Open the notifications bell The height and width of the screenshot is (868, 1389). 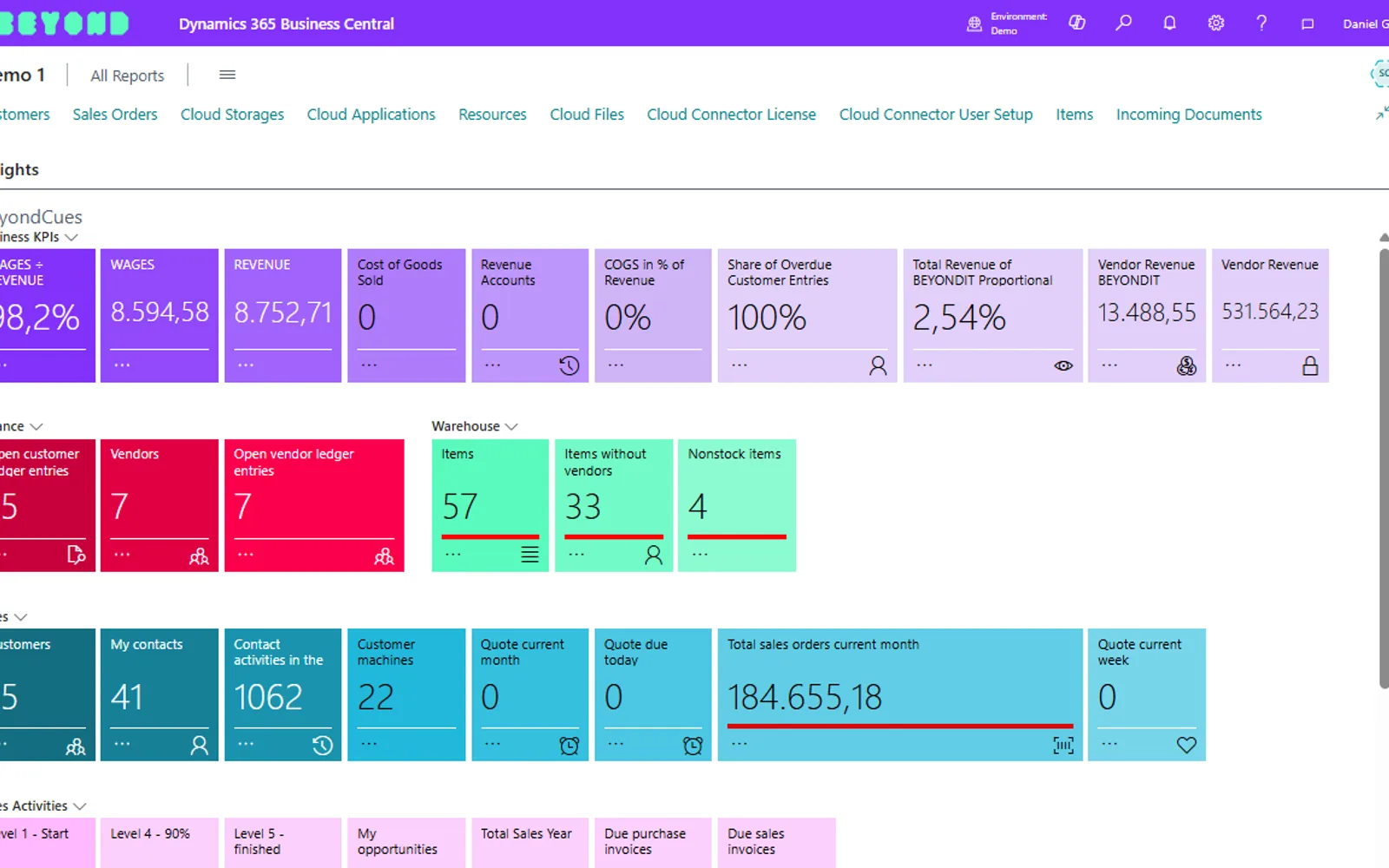[1169, 23]
